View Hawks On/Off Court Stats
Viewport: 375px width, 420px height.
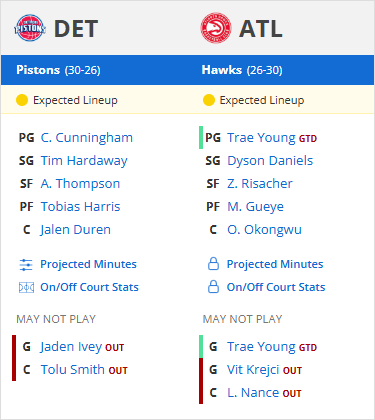276,287
